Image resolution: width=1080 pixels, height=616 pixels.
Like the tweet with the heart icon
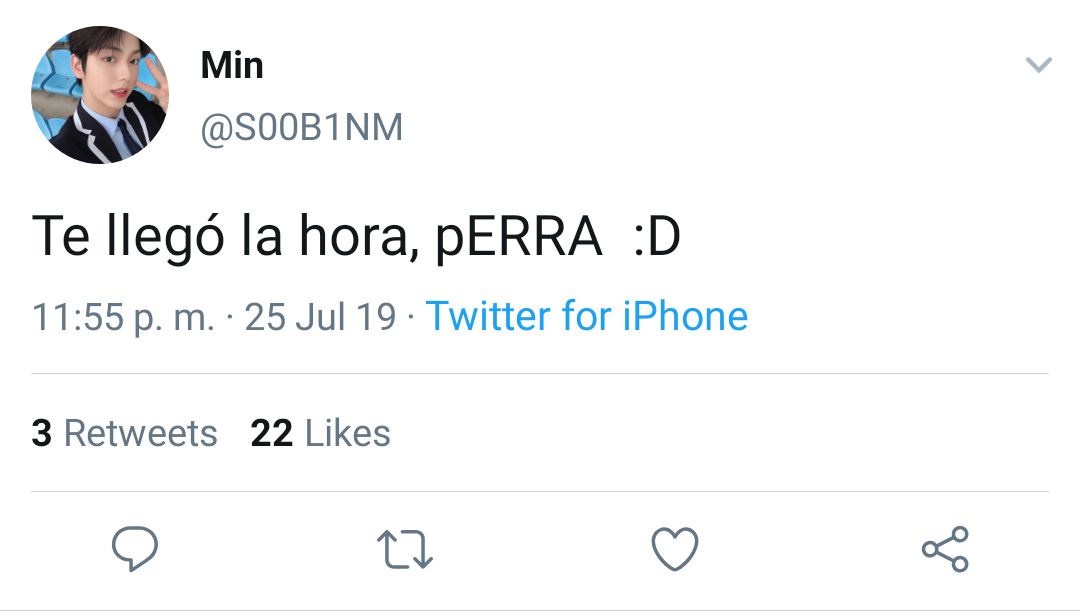tap(675, 549)
